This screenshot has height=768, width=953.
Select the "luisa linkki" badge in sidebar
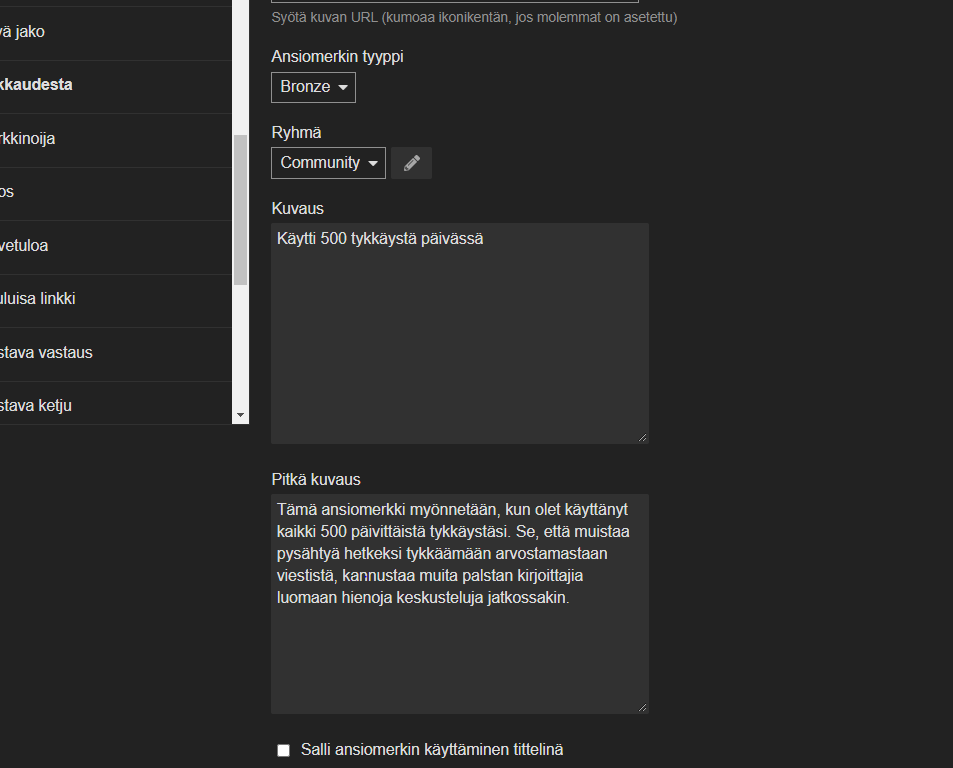tap(115, 300)
